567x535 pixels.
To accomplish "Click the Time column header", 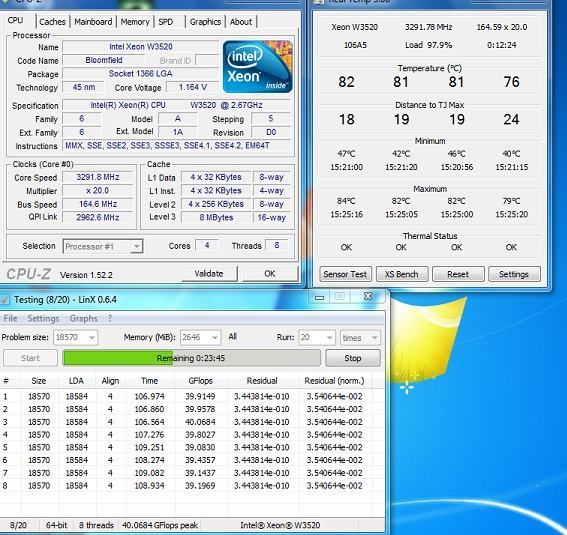I will (149, 381).
